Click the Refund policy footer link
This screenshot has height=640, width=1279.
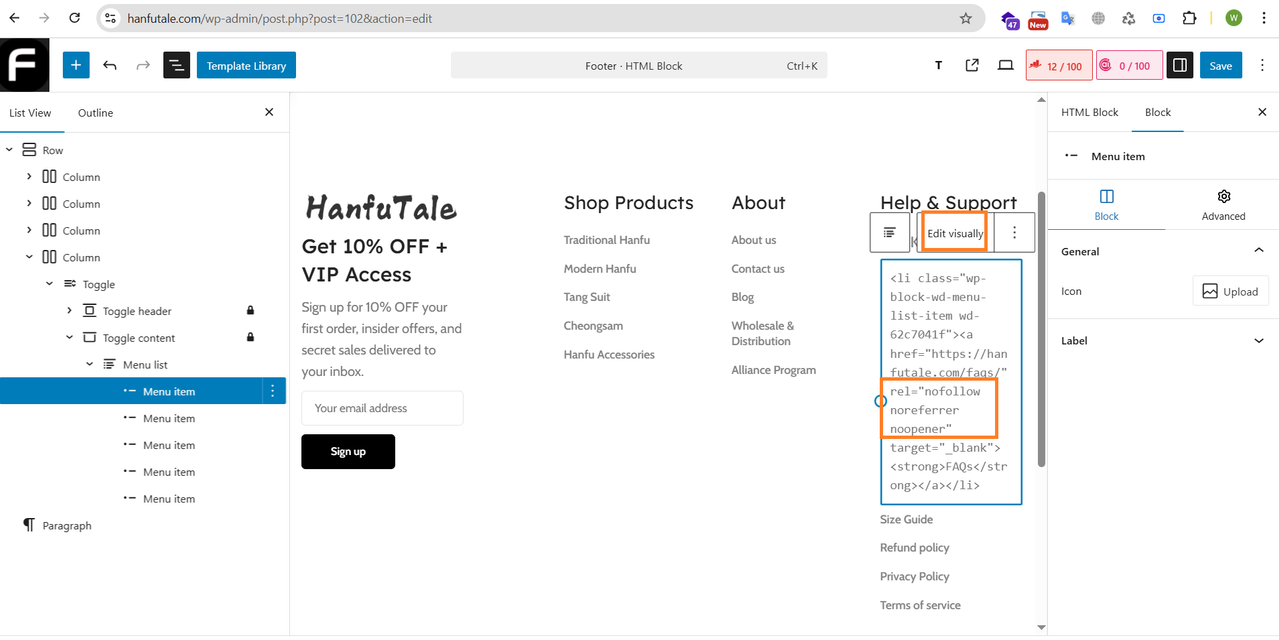pyautogui.click(x=915, y=547)
